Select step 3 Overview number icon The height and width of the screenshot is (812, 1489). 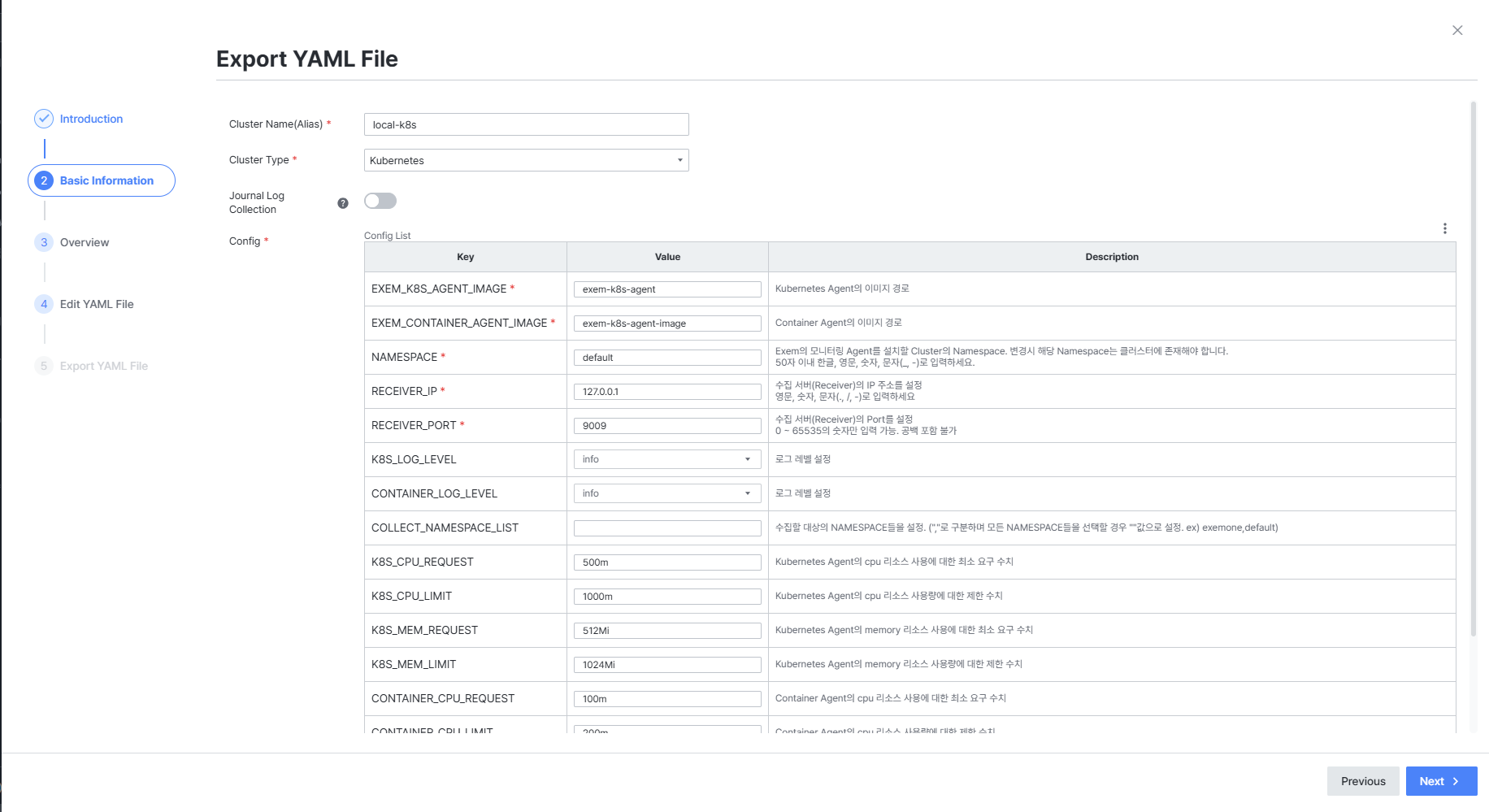[44, 242]
